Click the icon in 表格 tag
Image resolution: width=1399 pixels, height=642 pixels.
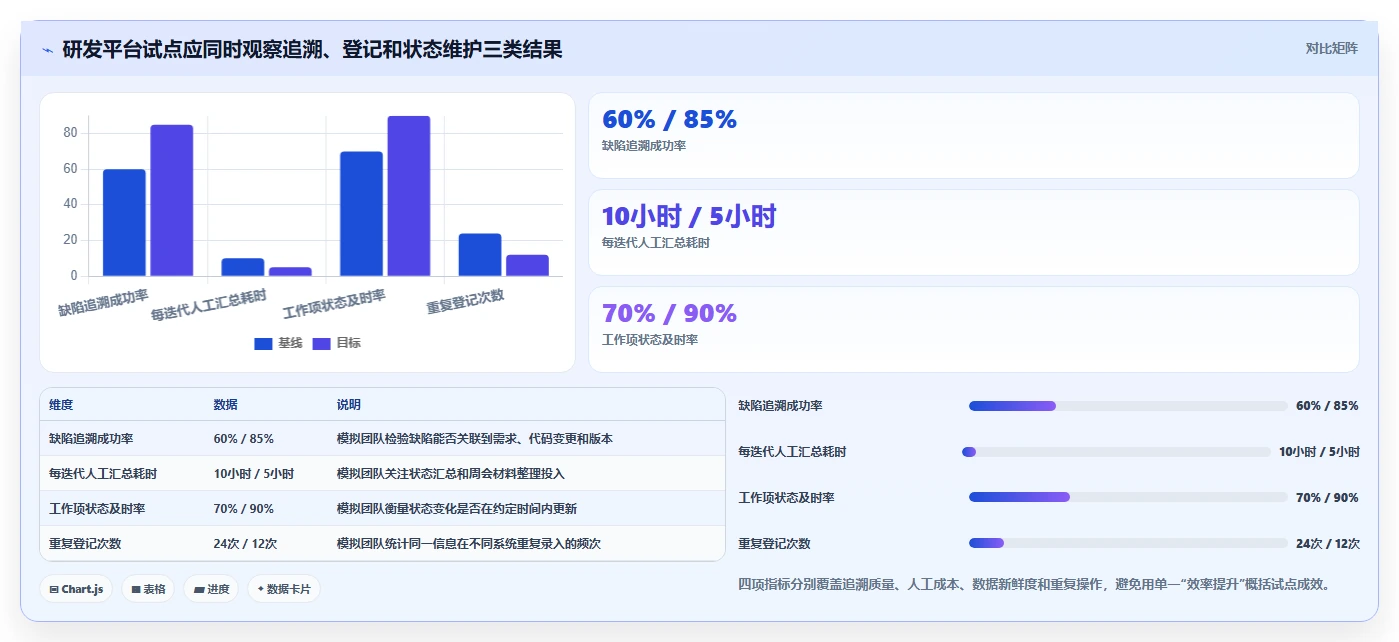[x=135, y=590]
